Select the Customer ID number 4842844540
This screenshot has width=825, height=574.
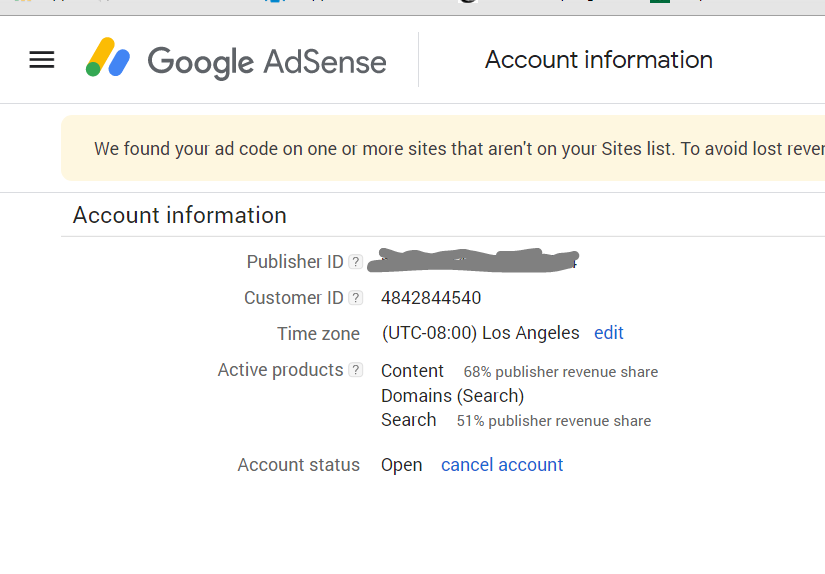pos(431,298)
